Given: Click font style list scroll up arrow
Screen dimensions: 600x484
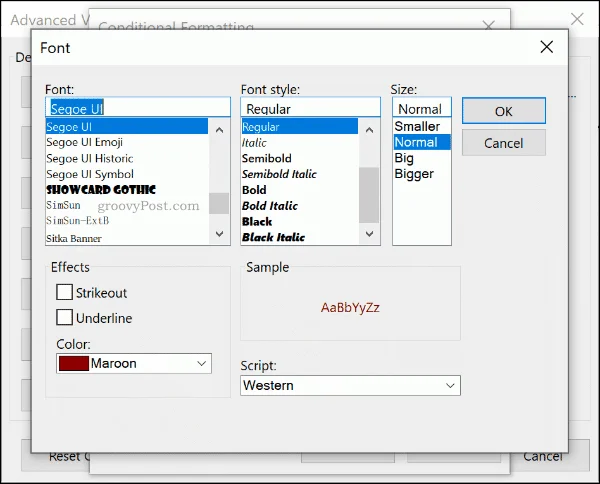Looking at the screenshot, I should pos(369,130).
